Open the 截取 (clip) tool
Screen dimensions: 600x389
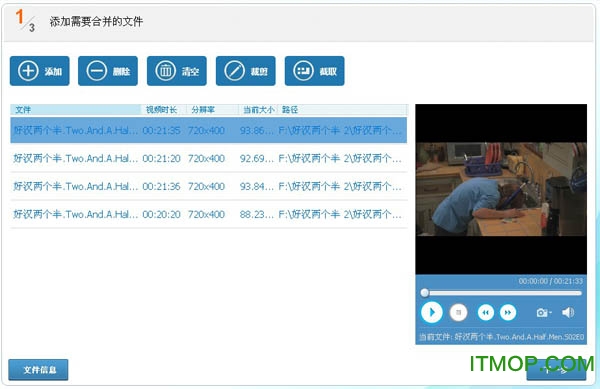click(315, 71)
